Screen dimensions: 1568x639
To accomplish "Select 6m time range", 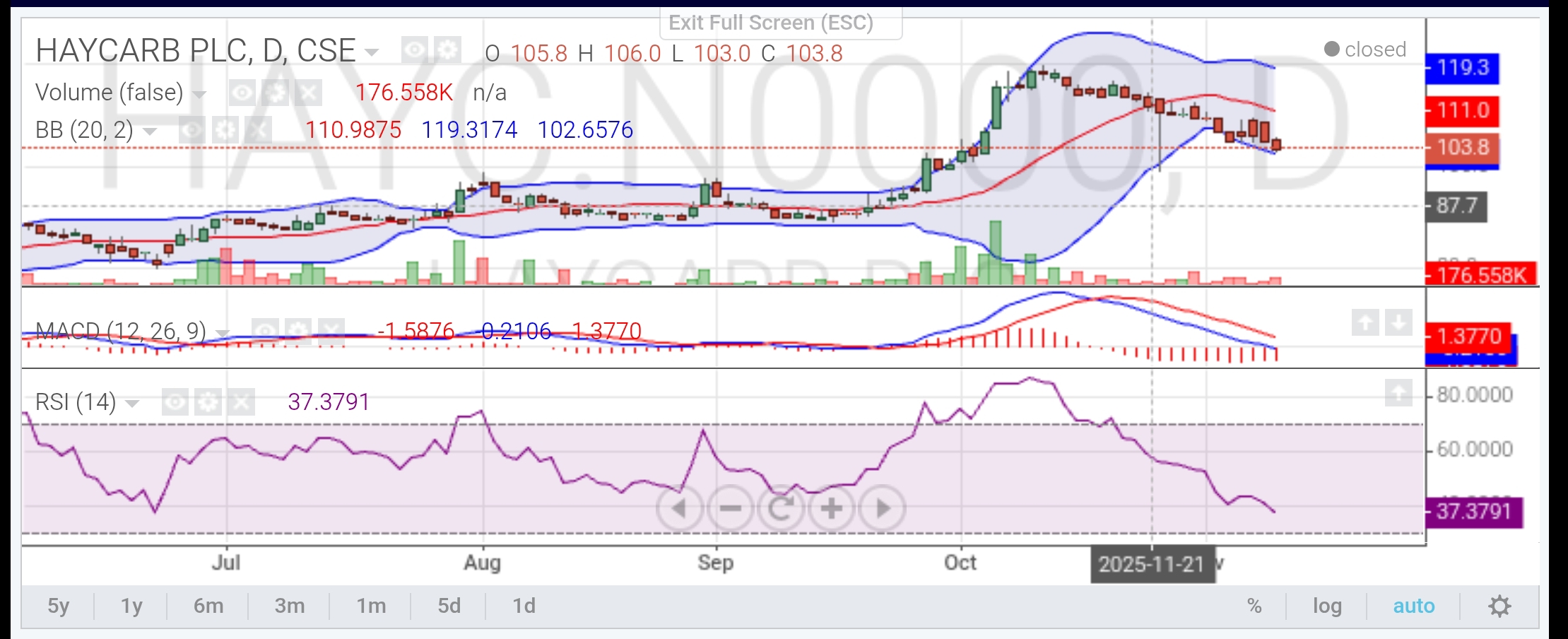I will pos(208,606).
